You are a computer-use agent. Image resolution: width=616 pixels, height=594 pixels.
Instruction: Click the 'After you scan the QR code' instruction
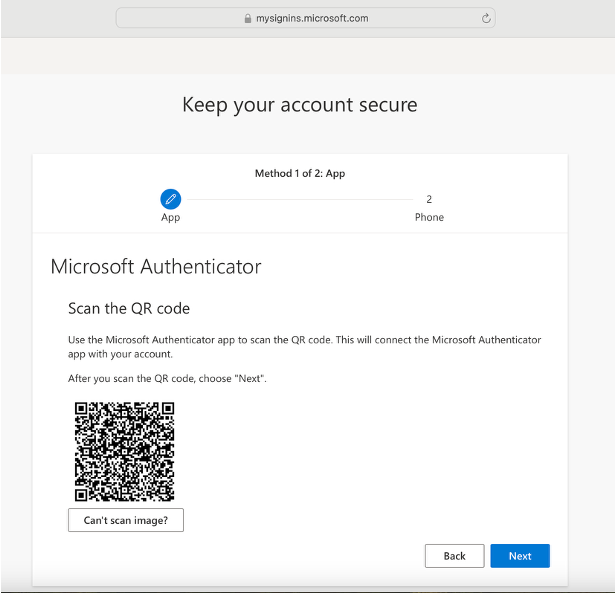click(x=167, y=378)
